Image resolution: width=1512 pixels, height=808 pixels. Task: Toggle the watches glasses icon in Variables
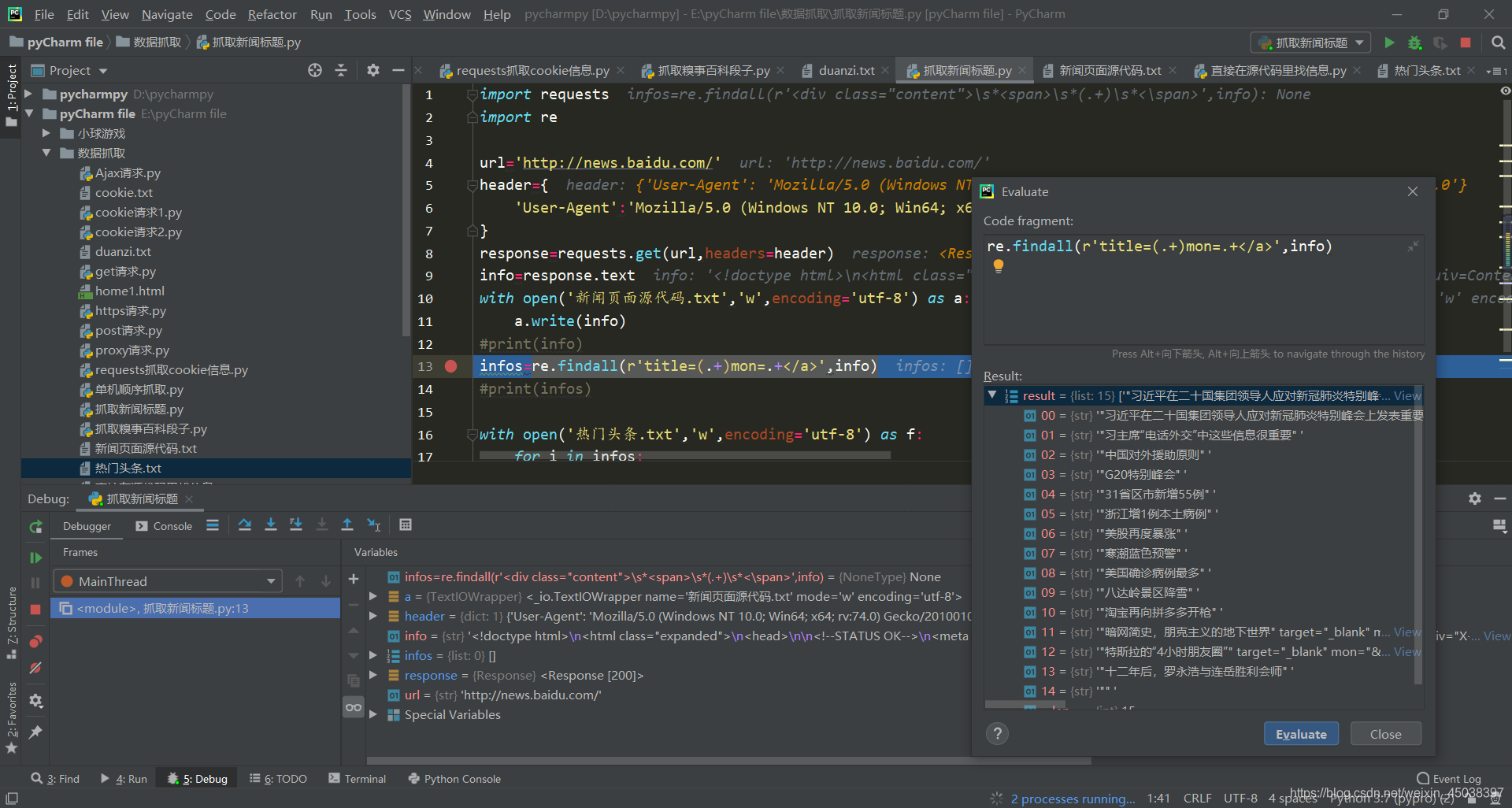point(354,707)
